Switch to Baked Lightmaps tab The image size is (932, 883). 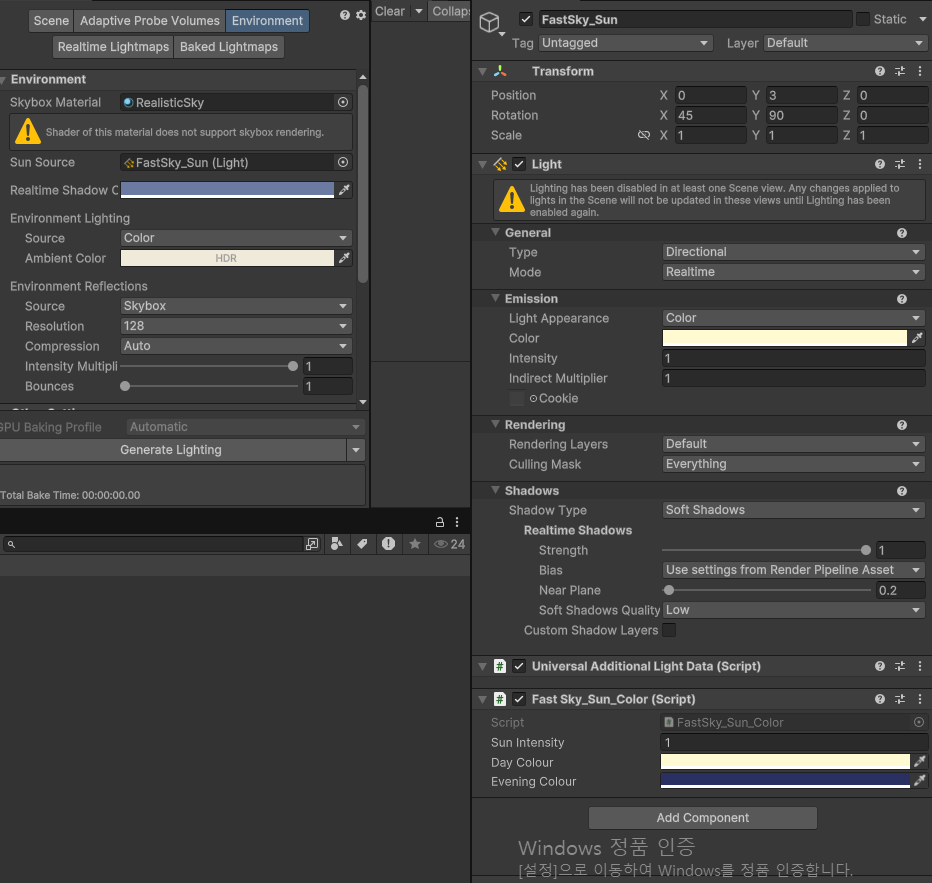229,47
